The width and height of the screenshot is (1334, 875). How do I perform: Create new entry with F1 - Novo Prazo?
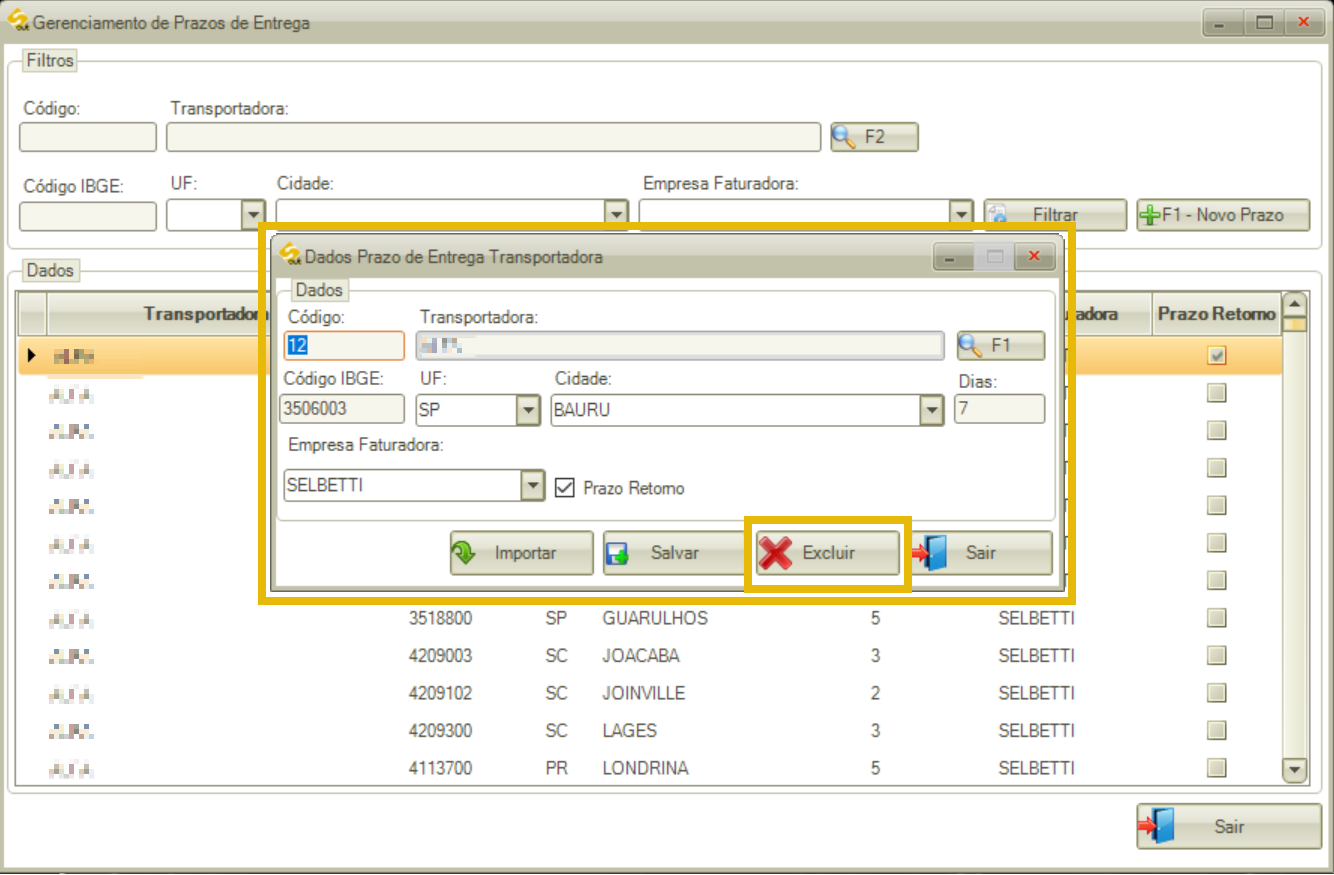click(1223, 215)
